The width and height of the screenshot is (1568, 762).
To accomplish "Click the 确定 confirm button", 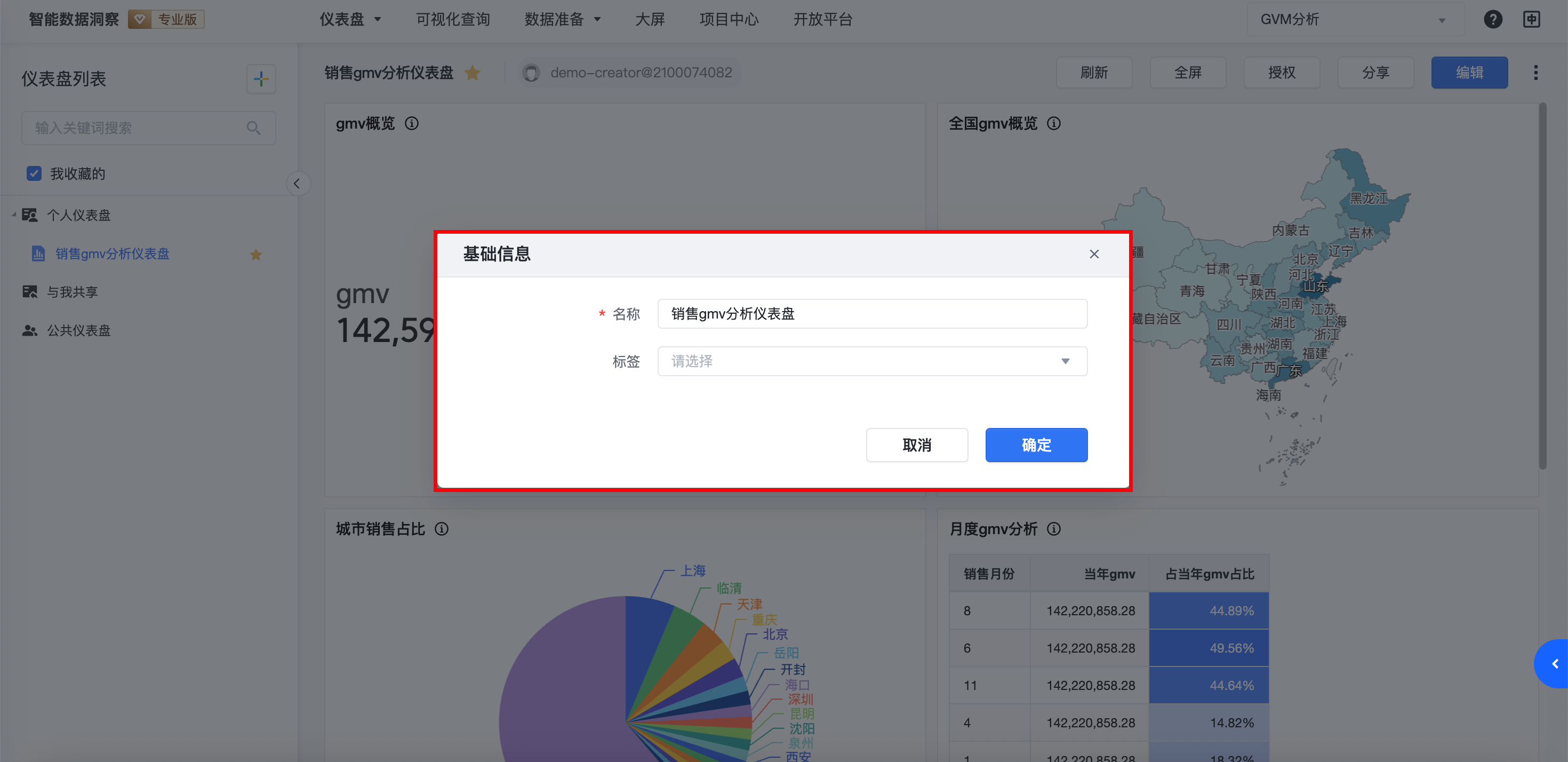I will (1036, 444).
